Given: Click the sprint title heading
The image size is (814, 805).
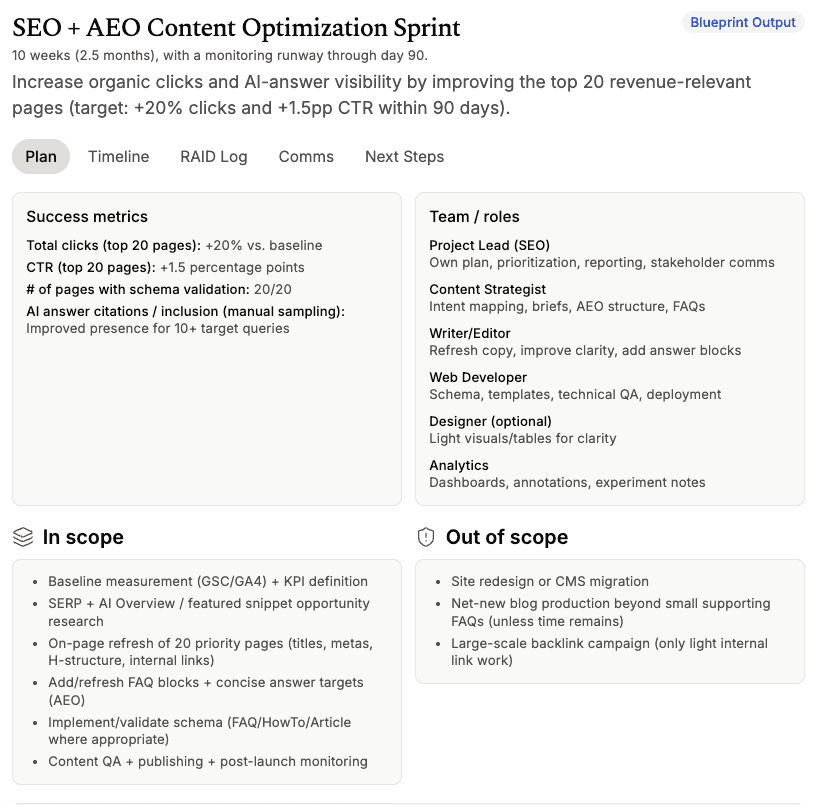Looking at the screenshot, I should point(236,27).
